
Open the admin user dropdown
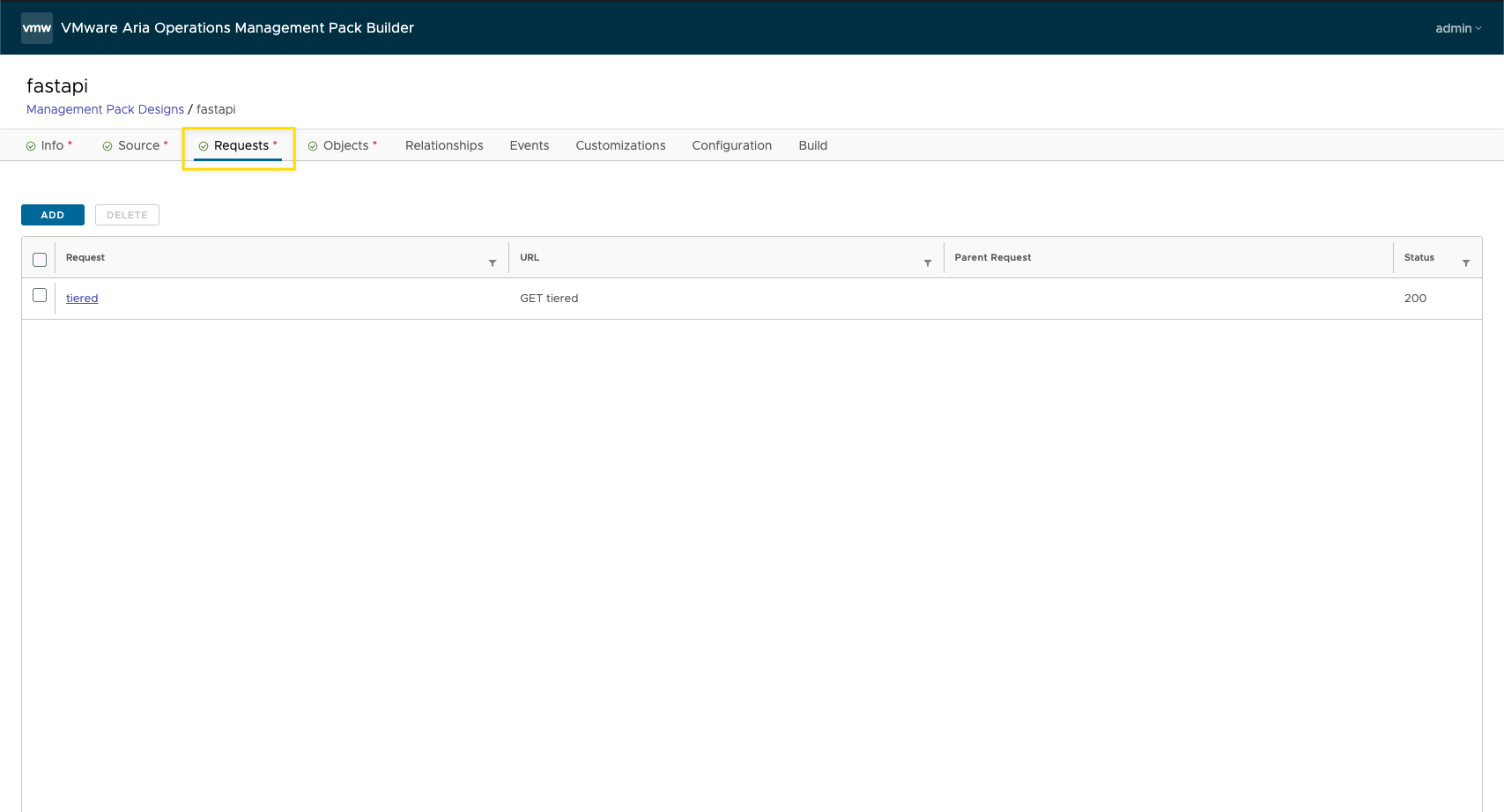tap(1457, 28)
